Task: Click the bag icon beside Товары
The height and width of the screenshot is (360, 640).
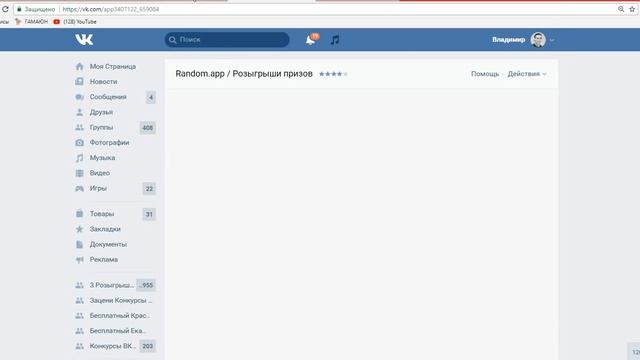Action: point(80,213)
